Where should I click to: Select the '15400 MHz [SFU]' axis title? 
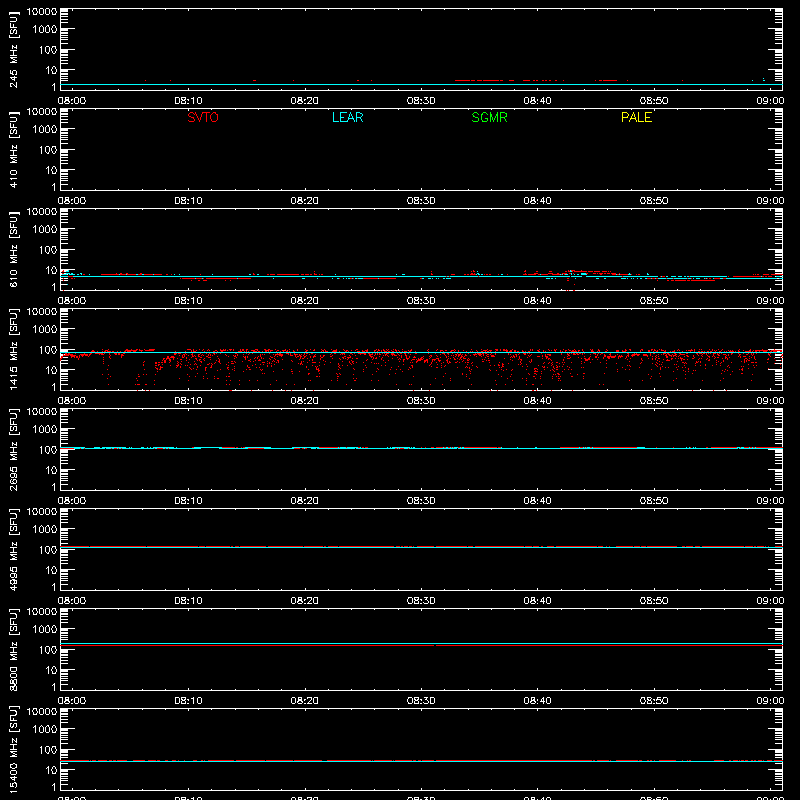tap(13, 749)
